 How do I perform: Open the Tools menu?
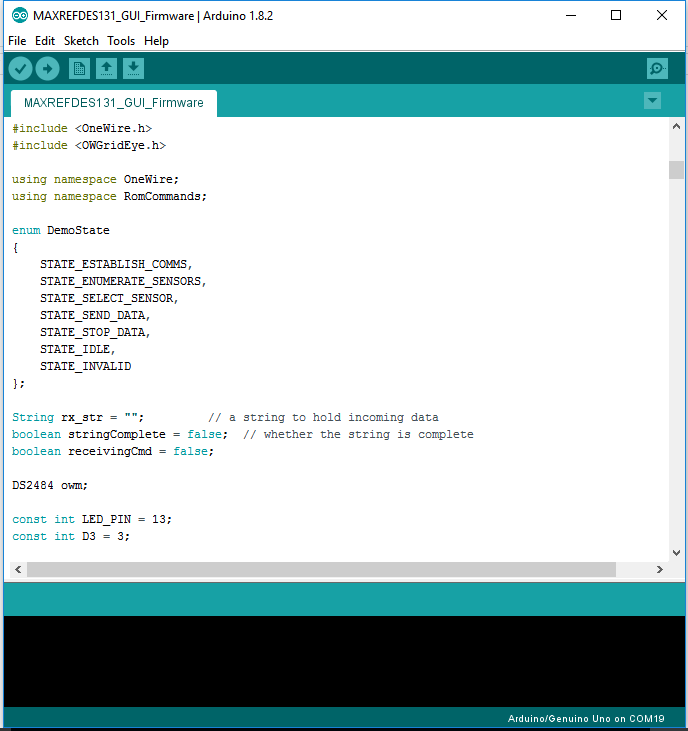(121, 41)
